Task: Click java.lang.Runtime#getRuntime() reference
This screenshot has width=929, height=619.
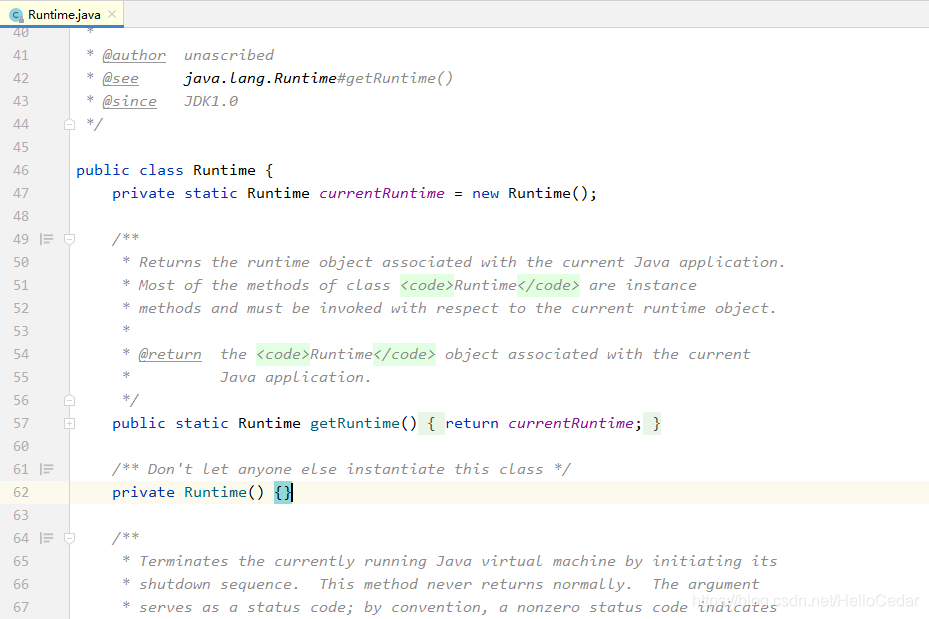Action: (x=318, y=78)
